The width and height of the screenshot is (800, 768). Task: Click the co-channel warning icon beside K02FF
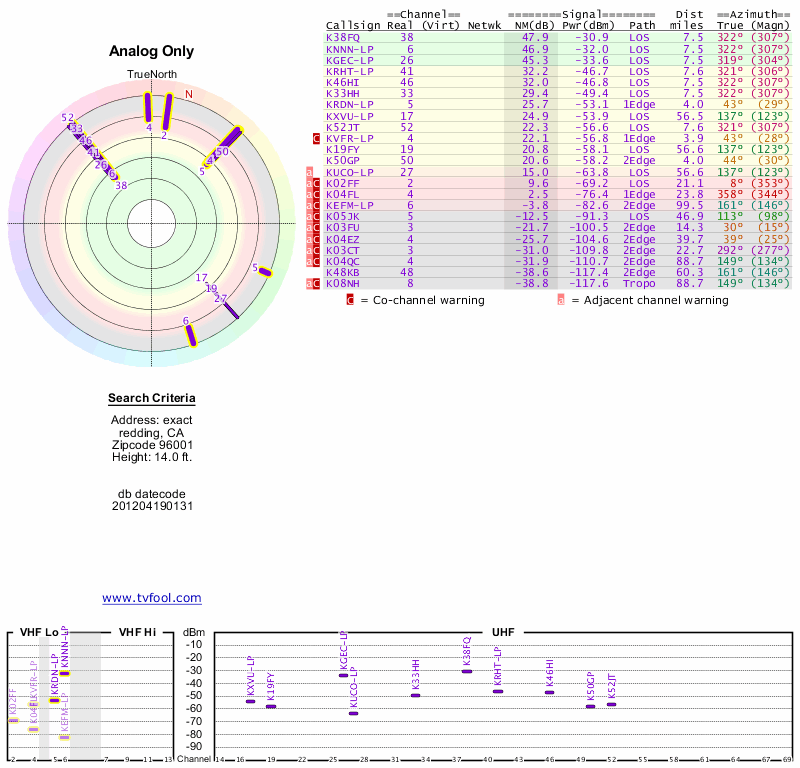click(317, 183)
